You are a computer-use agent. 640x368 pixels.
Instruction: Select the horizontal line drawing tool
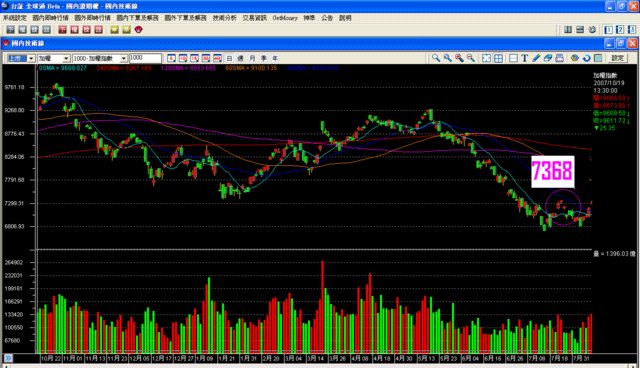pos(513,58)
